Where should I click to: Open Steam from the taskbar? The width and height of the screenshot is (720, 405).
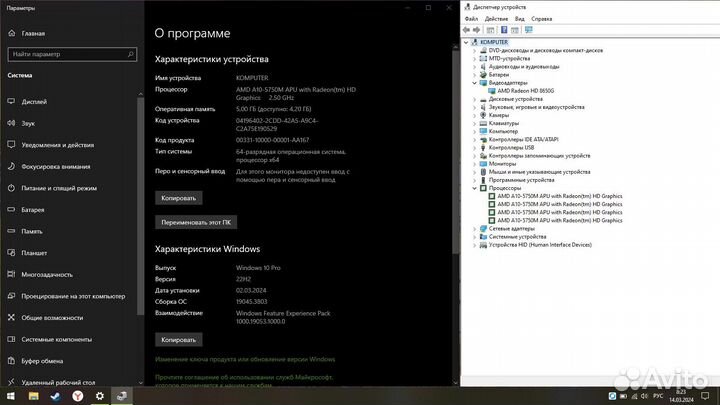(56, 396)
